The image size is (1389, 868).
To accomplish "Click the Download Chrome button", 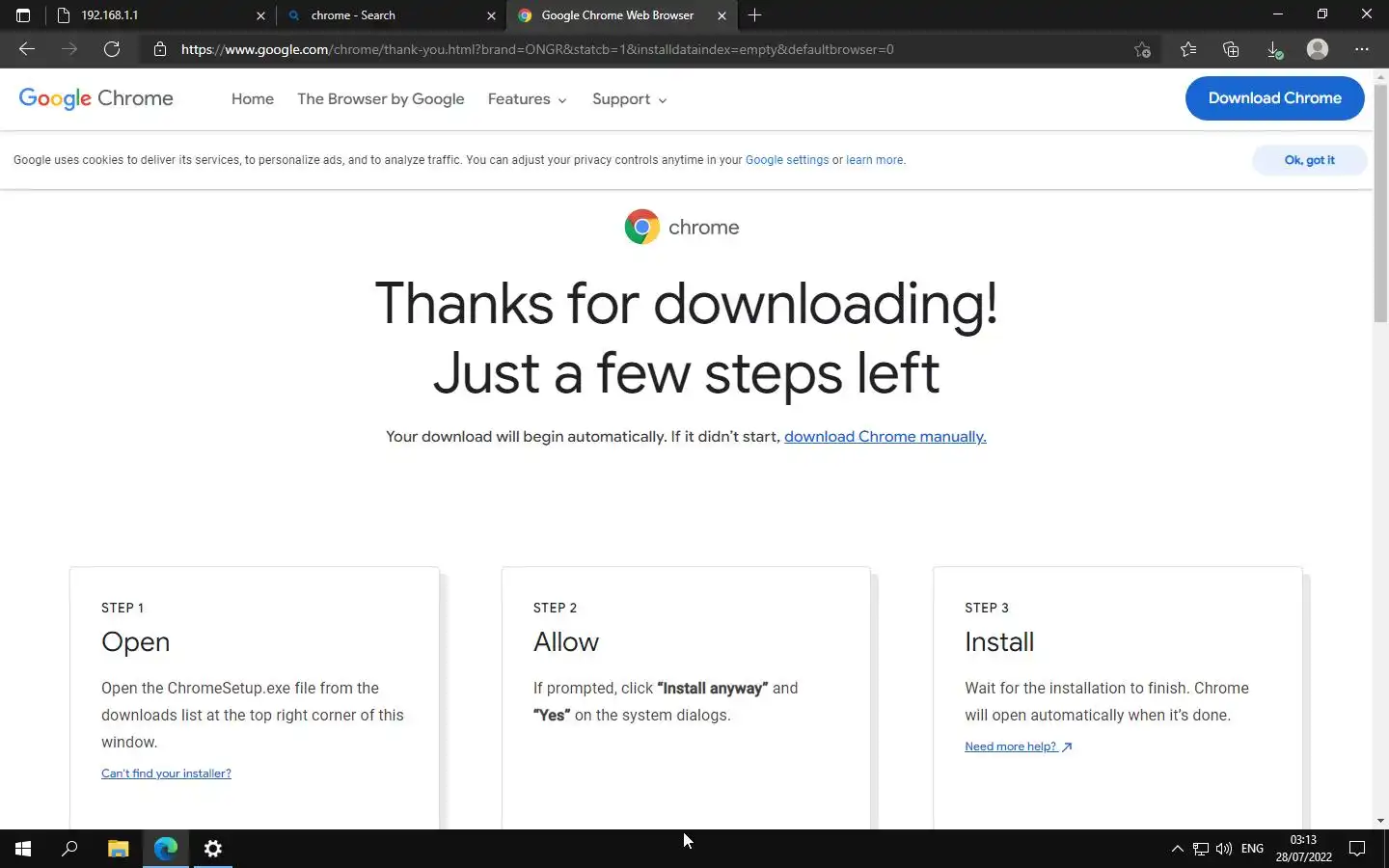I will click(1274, 98).
